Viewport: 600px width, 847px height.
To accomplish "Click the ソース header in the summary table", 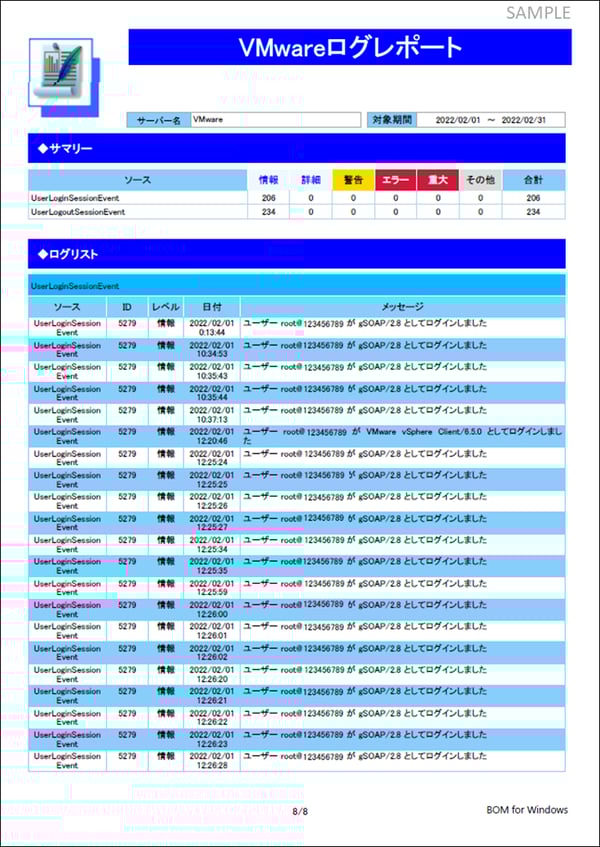I will [138, 180].
